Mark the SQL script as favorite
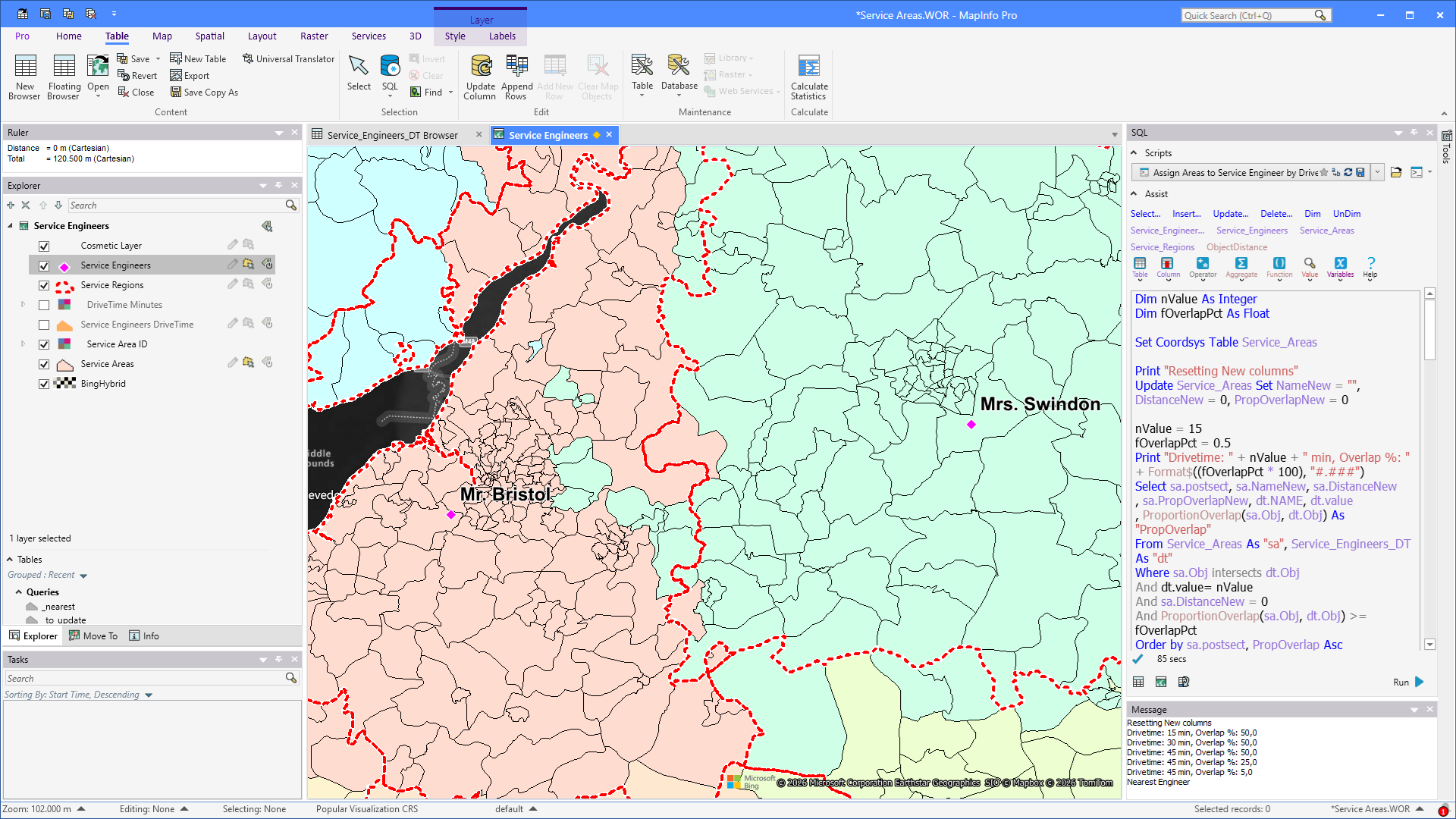This screenshot has width=1456, height=819. [x=1324, y=173]
